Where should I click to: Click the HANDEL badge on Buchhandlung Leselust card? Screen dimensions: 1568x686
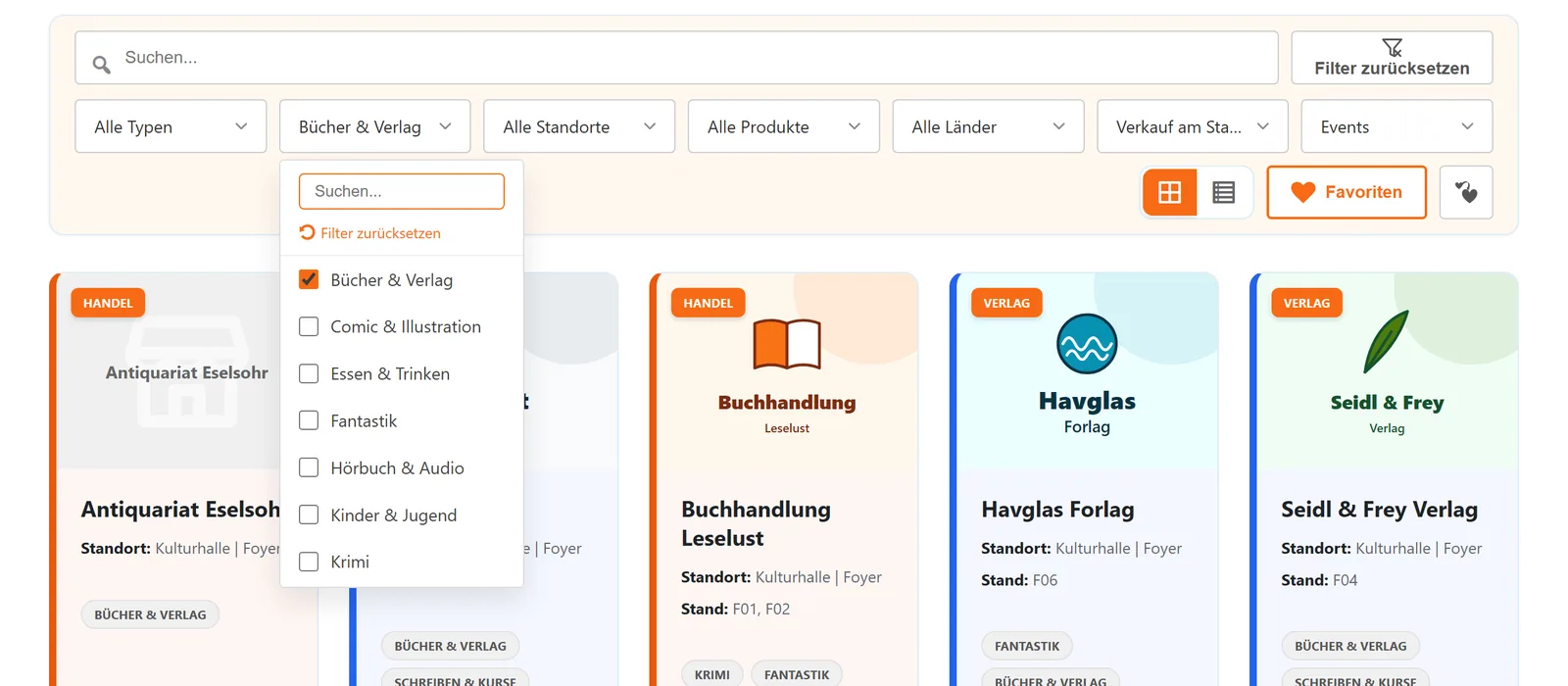708,303
